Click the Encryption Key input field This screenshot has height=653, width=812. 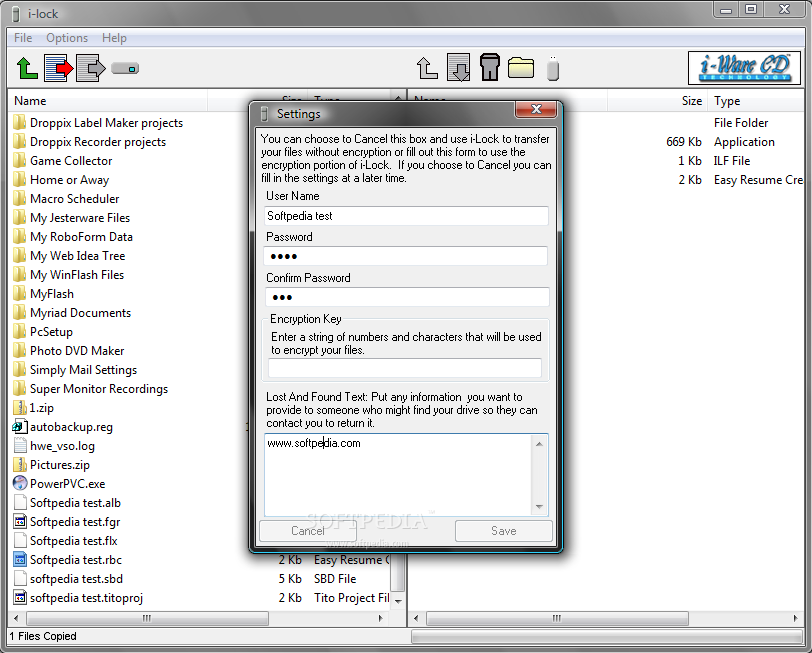coord(405,368)
